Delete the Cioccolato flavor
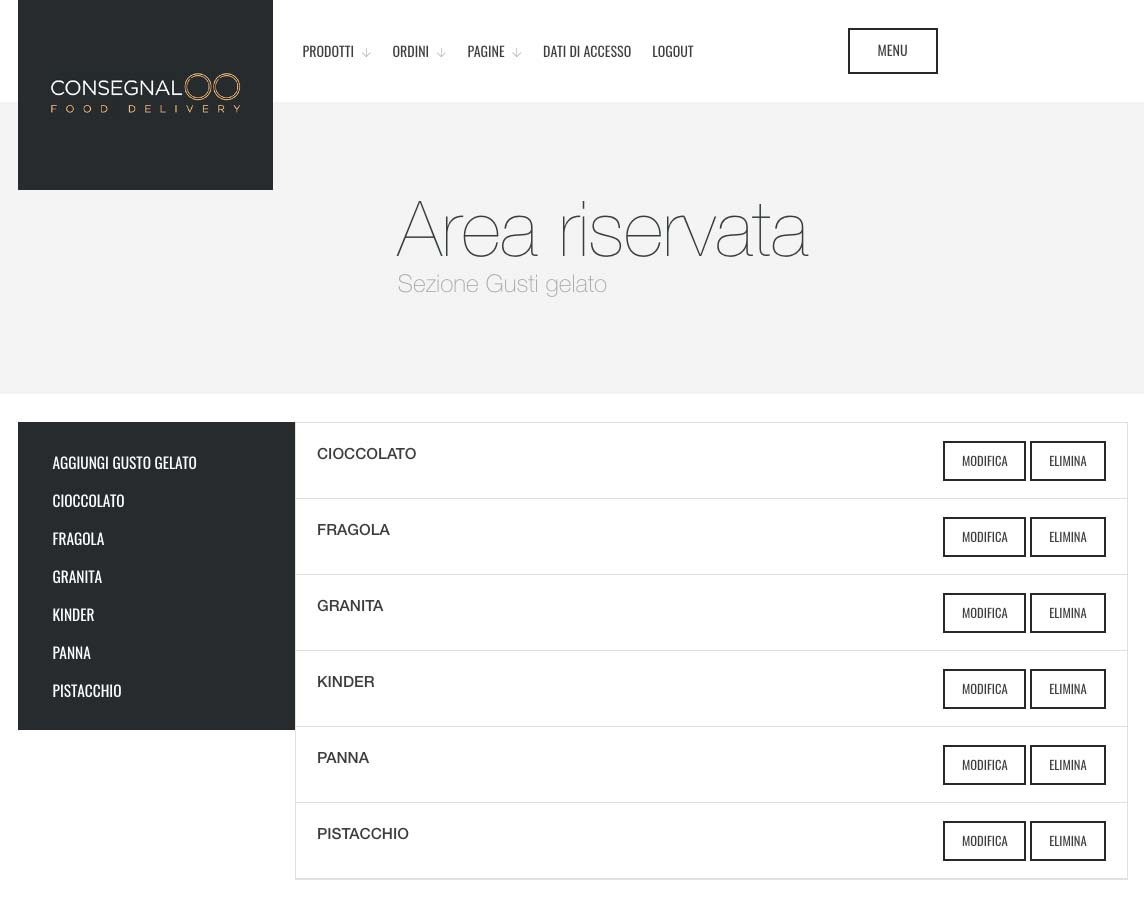Screen dimensions: 1144x906 click(1067, 461)
